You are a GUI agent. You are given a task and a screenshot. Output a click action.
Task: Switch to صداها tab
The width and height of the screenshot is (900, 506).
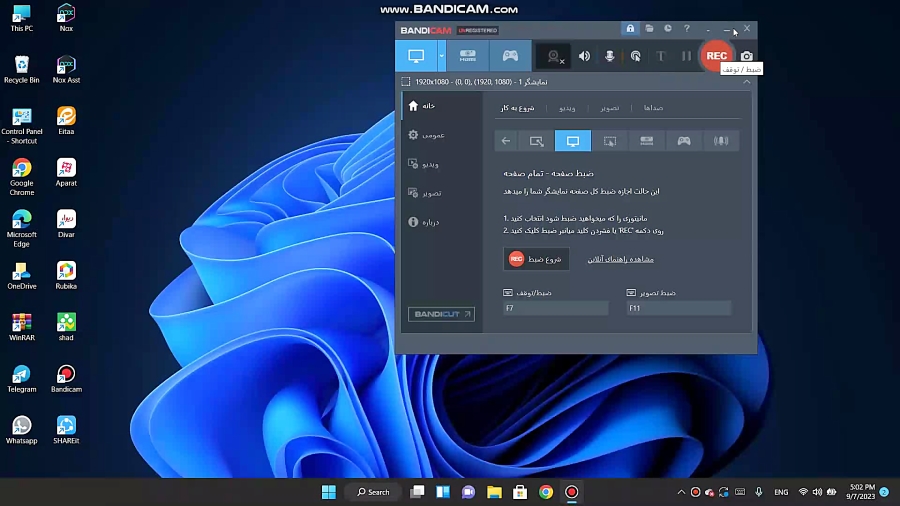click(x=653, y=108)
